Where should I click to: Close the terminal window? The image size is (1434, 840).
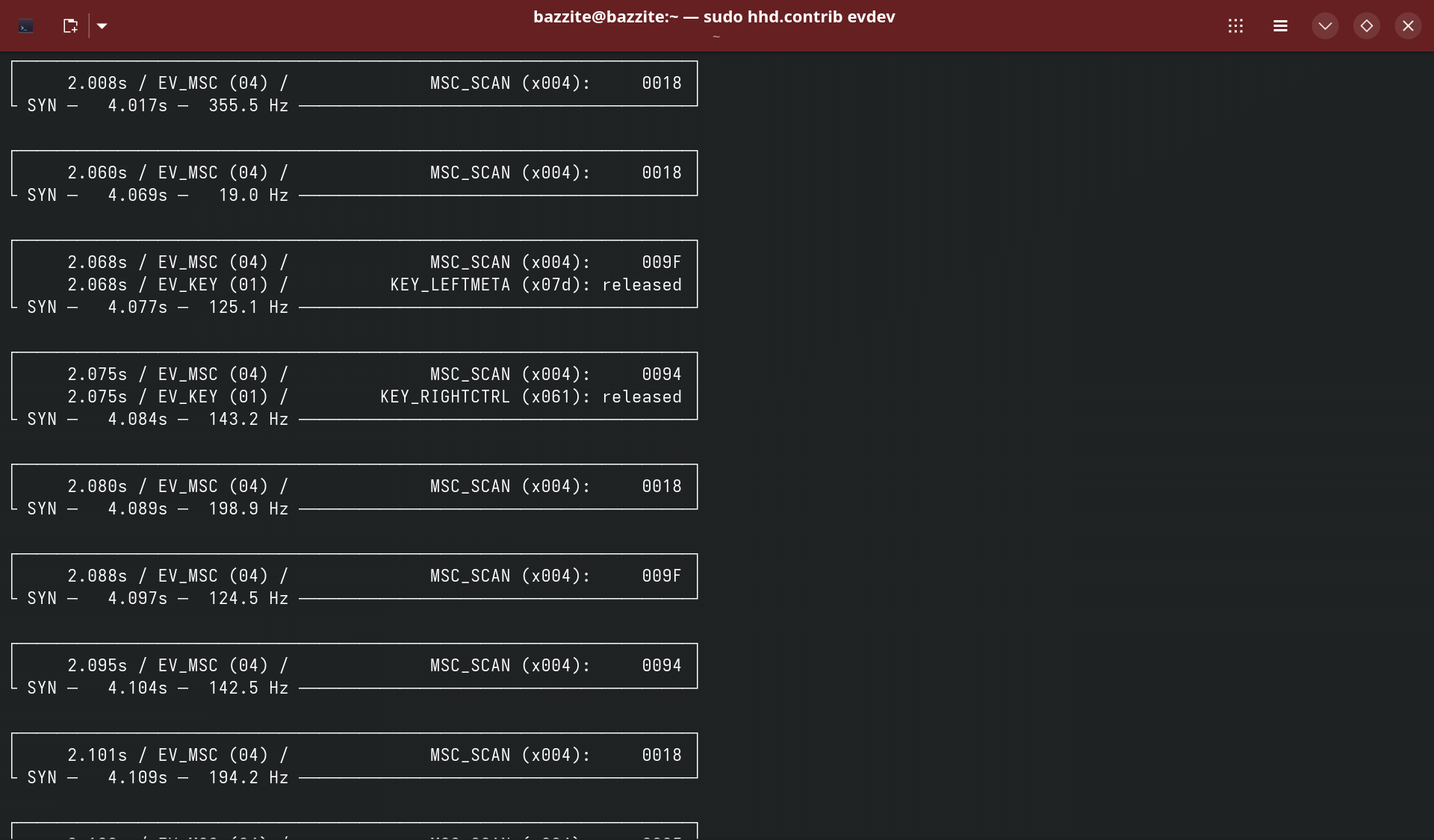click(1407, 26)
